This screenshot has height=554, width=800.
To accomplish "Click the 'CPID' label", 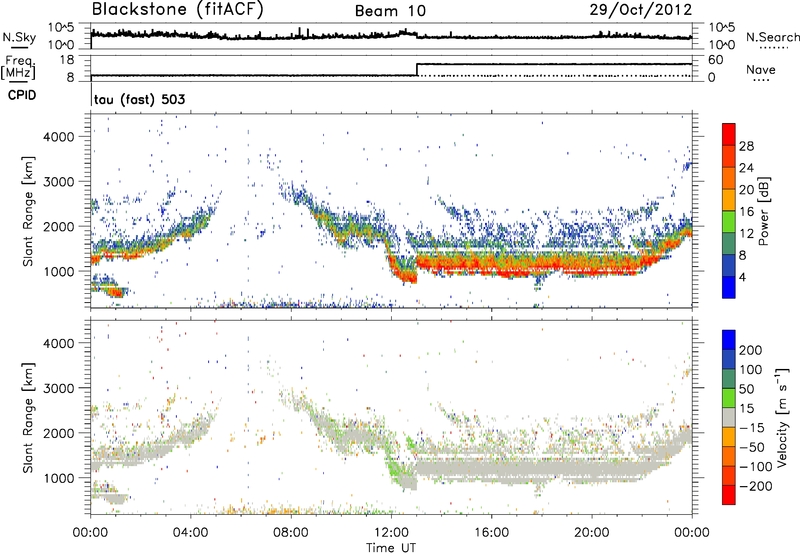I will tap(22, 95).
